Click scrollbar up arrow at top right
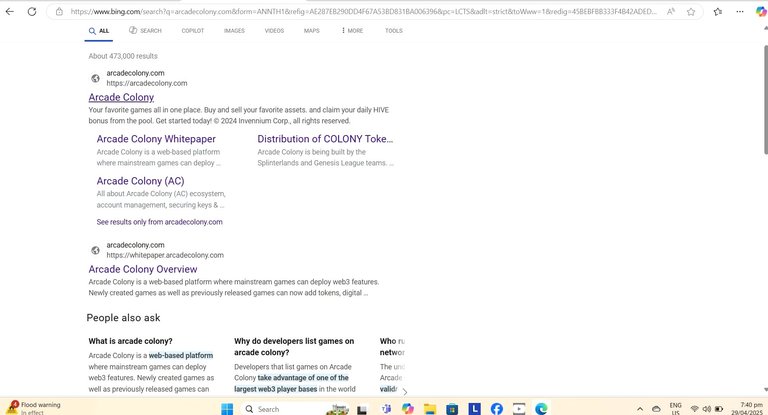This screenshot has width=768, height=415. 765,29
